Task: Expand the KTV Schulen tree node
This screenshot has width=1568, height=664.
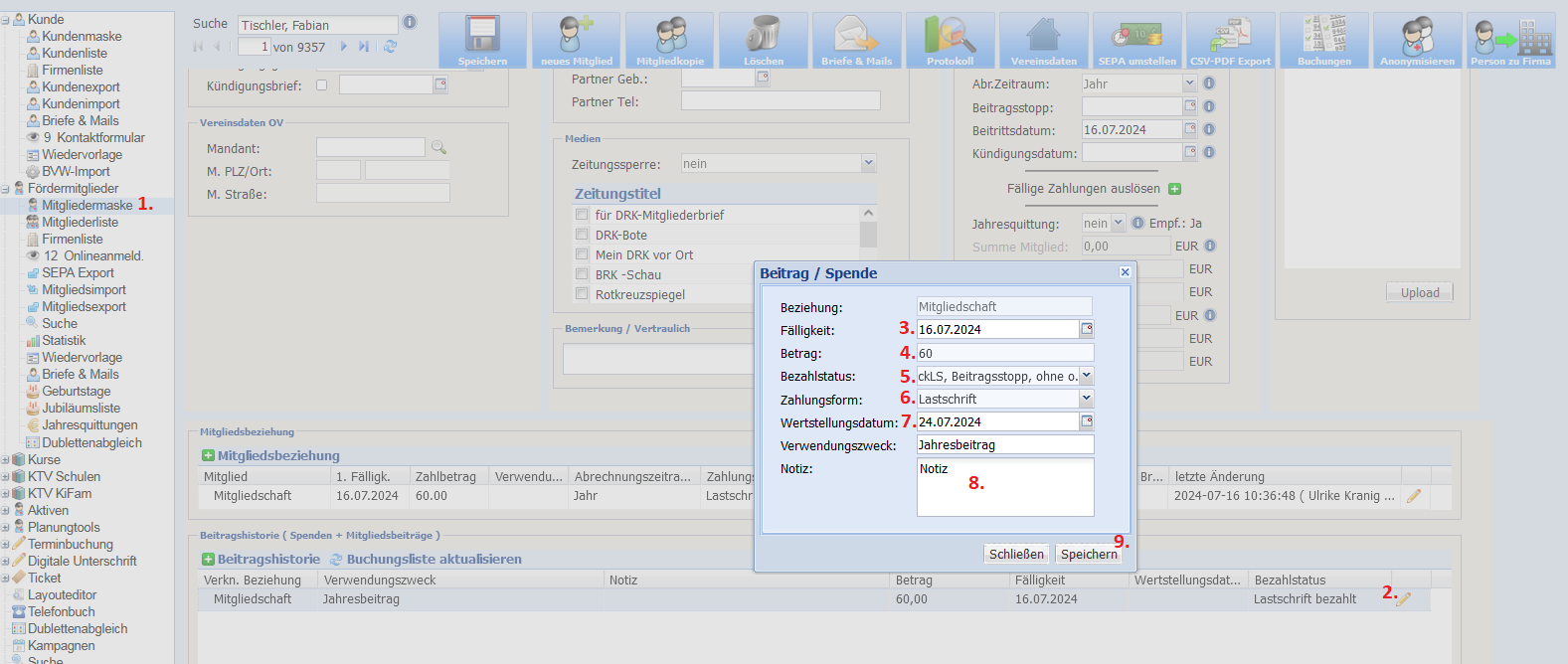Action: [x=5, y=477]
